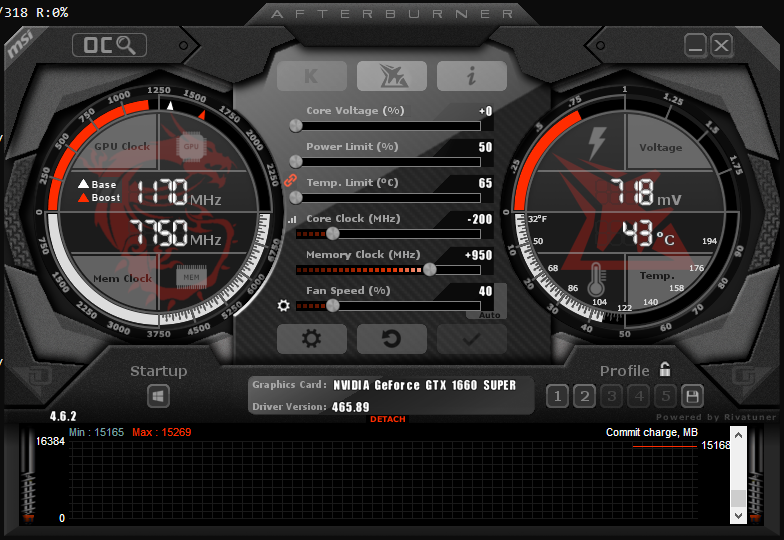The image size is (784, 540).
Task: Click the thermometer temperature icon
Action: pos(596,280)
